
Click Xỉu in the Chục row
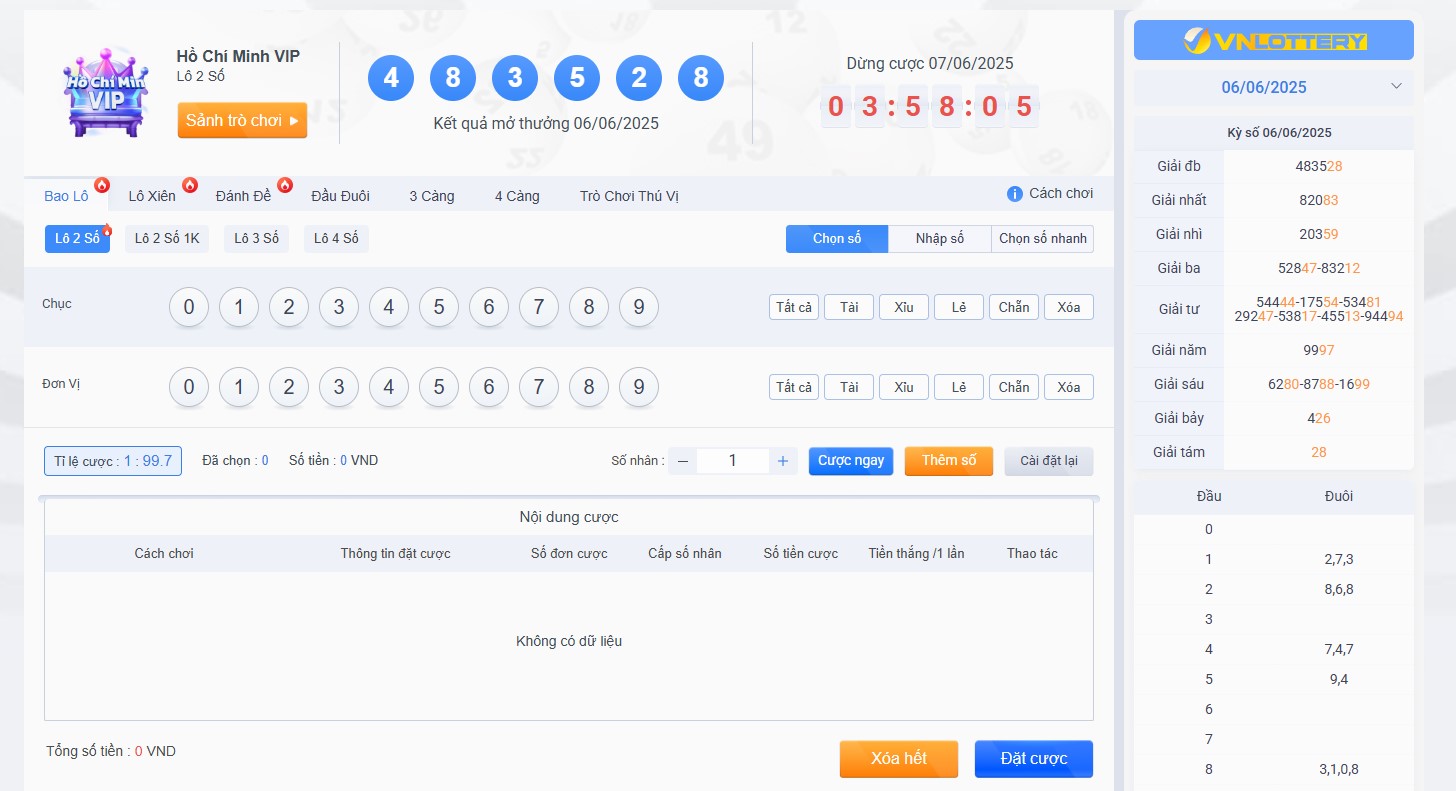pyautogui.click(x=904, y=307)
